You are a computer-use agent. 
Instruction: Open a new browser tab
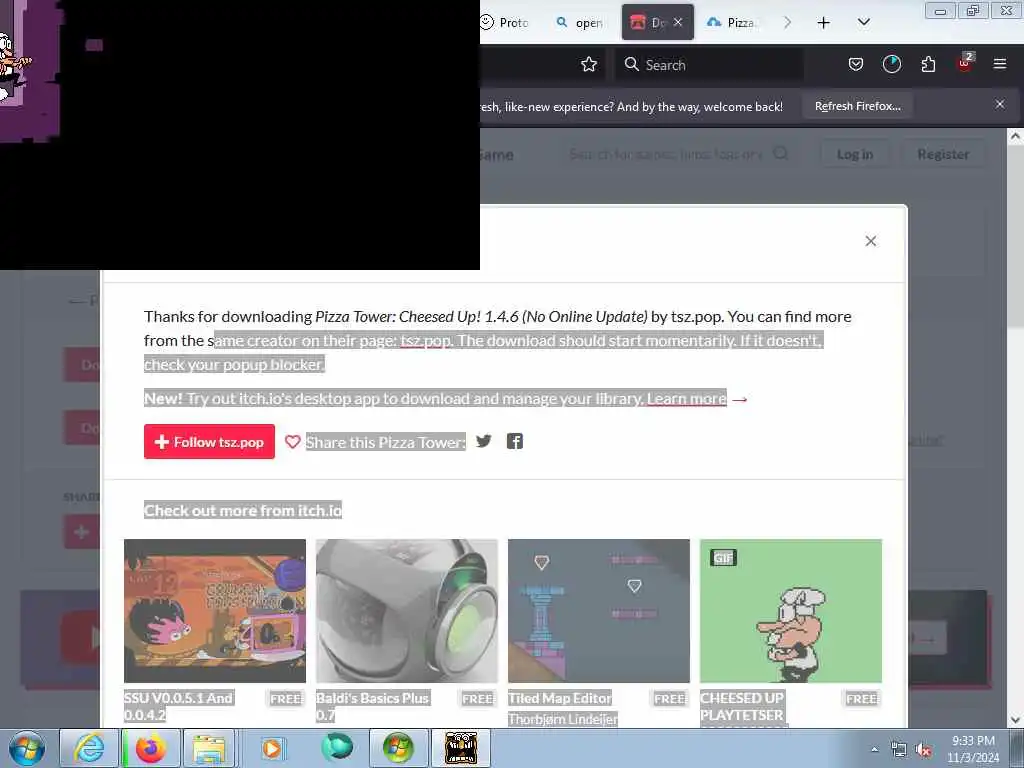pyautogui.click(x=824, y=23)
